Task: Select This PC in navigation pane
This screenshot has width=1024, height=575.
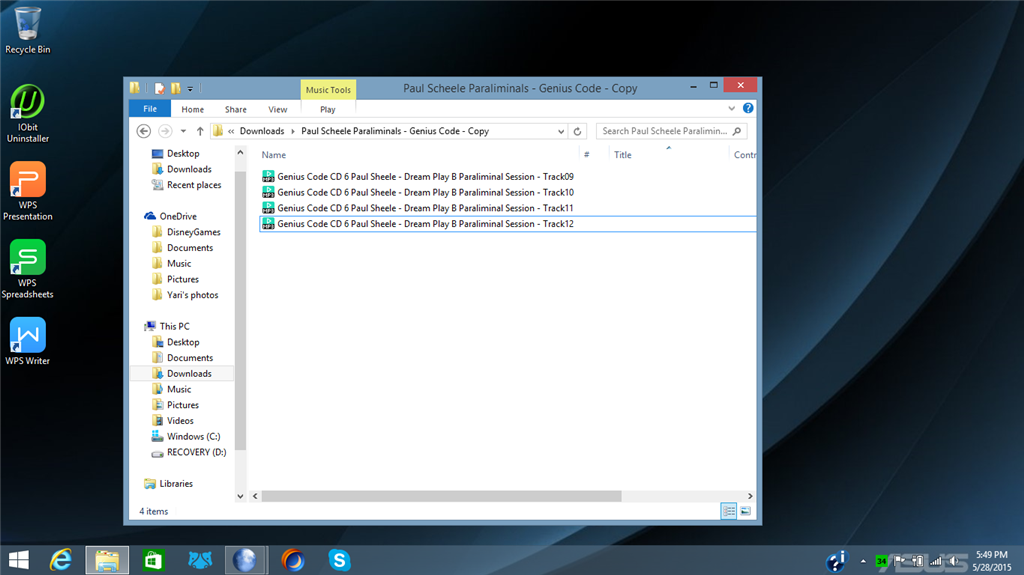Action: pos(174,326)
